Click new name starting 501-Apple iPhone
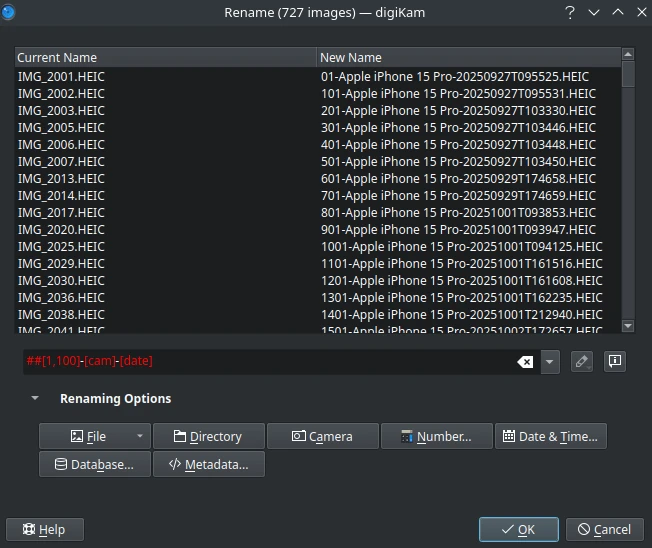Screen dimensions: 652x548 458,162
